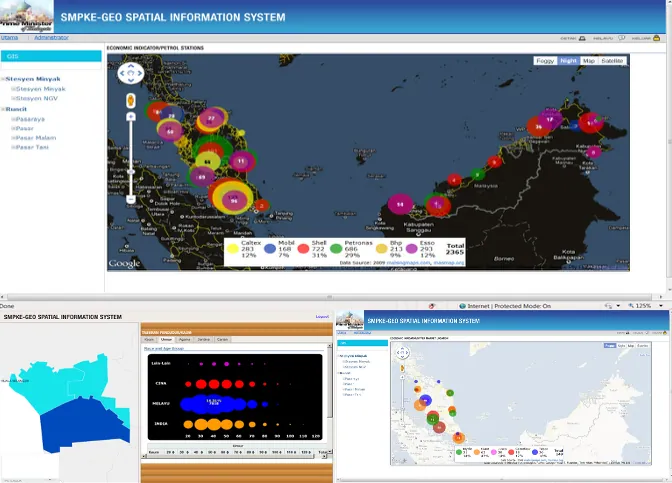Open the Agama tab in the population panel
This screenshot has height=483, width=672.
click(184, 339)
